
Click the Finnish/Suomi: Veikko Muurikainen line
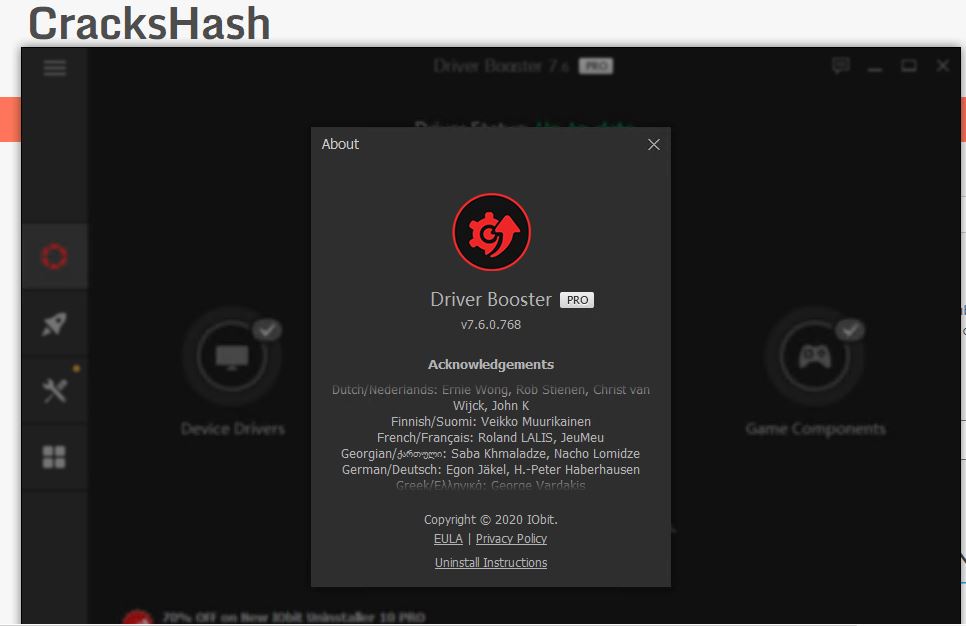tap(491, 421)
